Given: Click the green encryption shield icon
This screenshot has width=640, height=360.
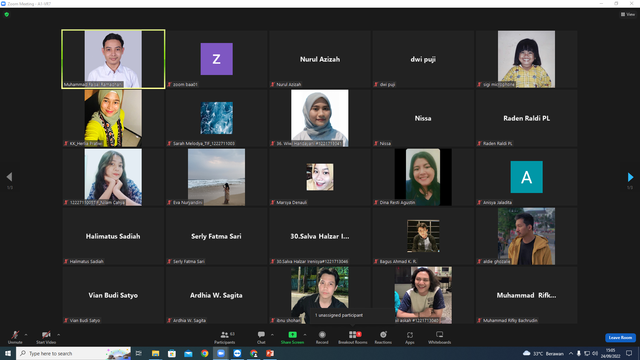Looking at the screenshot, I should coord(7,14).
